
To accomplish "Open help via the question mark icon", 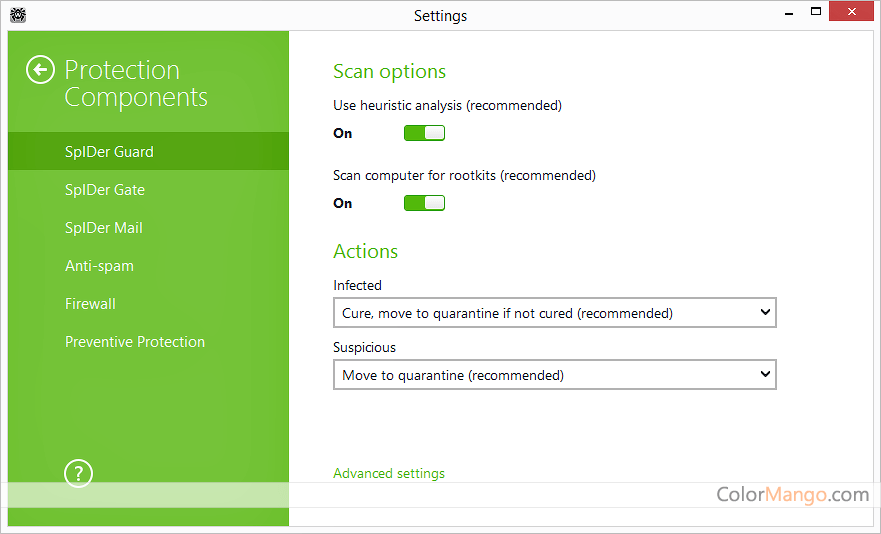I will pos(78,473).
